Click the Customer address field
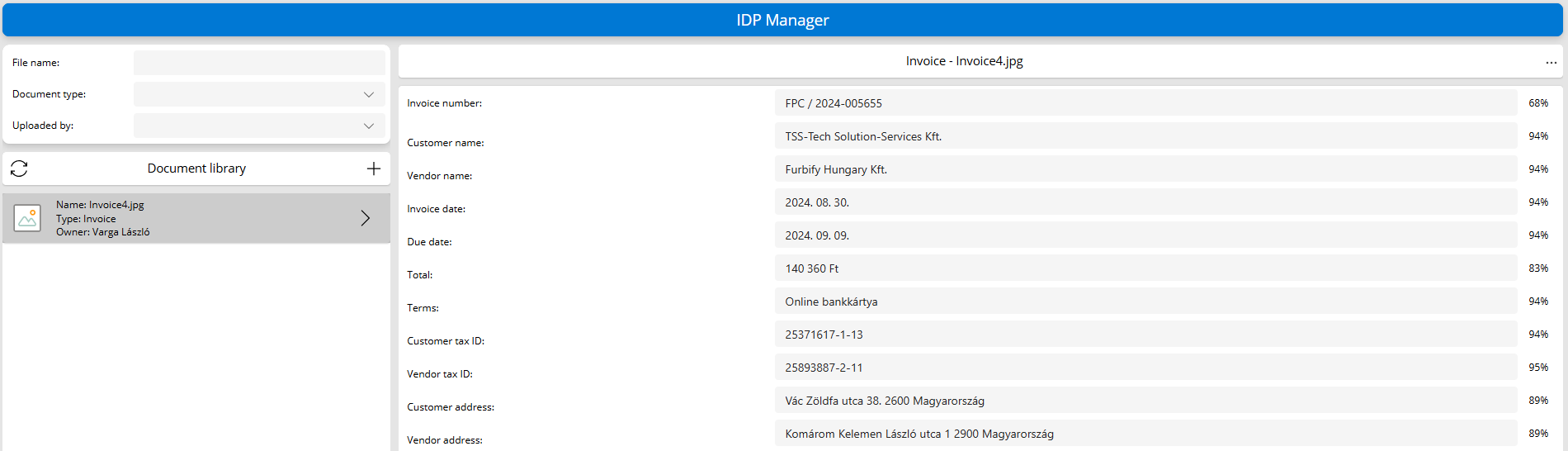 tap(1145, 401)
